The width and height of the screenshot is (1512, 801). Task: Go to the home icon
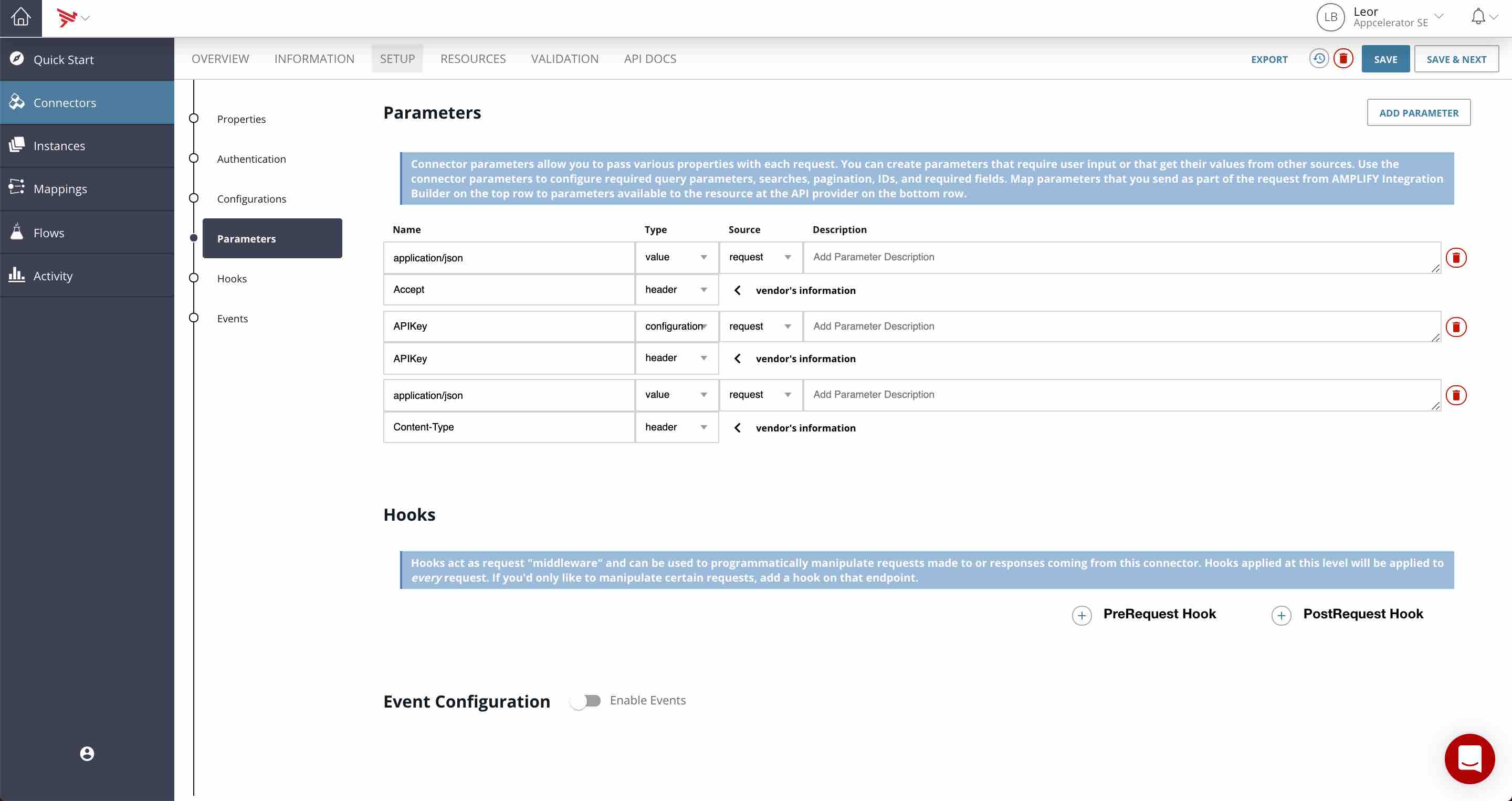point(20,17)
